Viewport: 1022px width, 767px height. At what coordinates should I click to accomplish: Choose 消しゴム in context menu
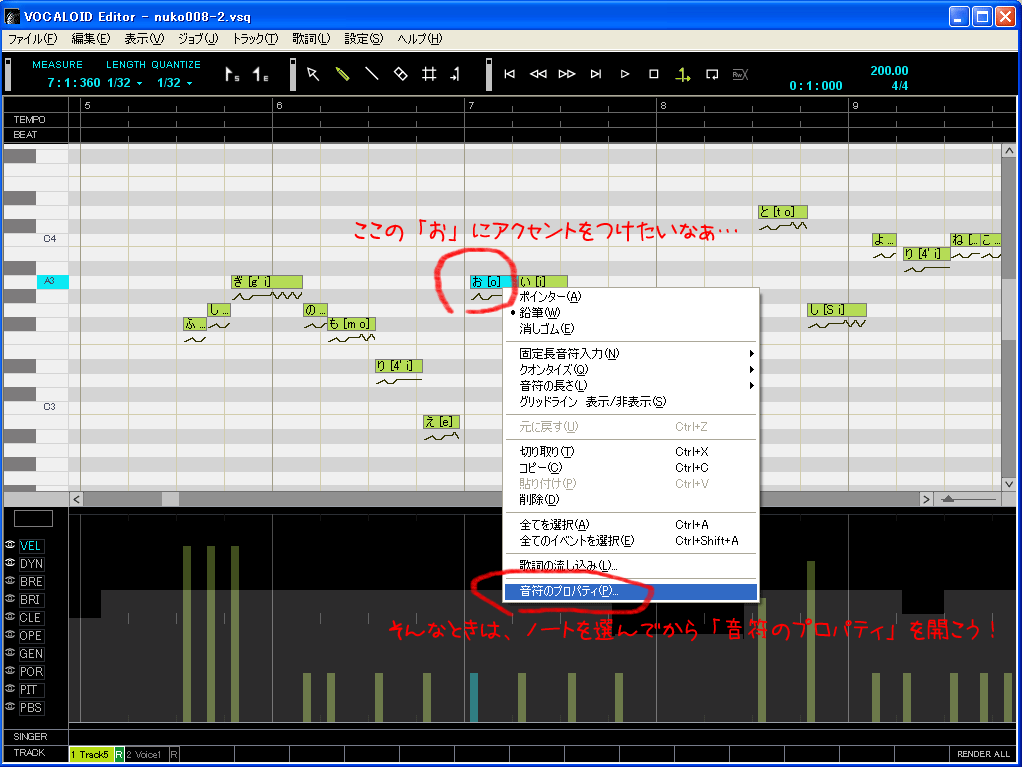631,329
